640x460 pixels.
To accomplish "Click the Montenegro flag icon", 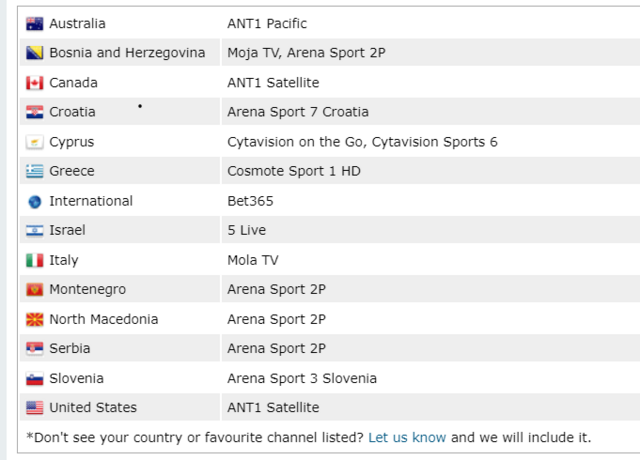I will coord(34,290).
